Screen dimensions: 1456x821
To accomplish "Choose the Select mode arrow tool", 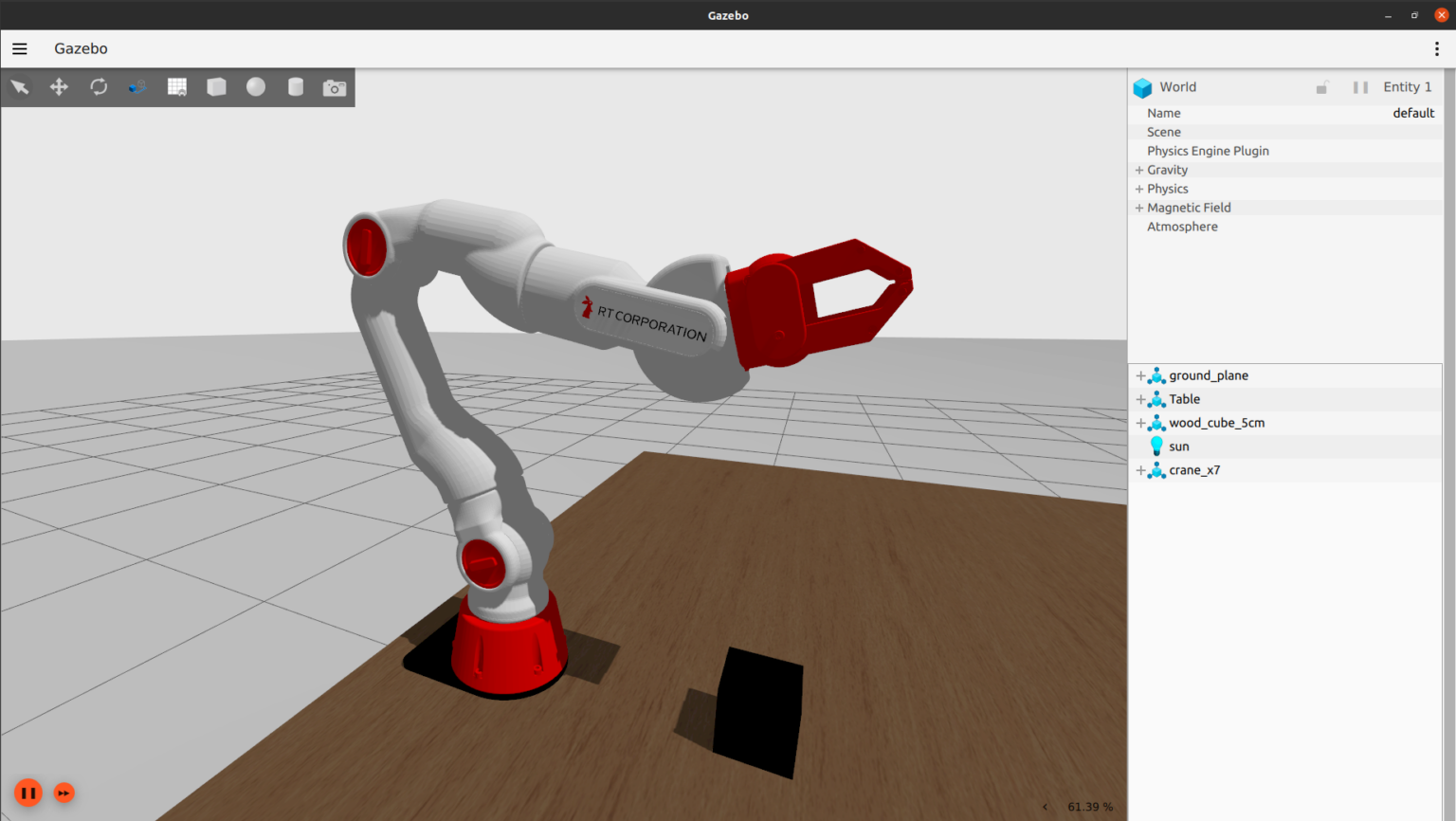I will coord(20,87).
